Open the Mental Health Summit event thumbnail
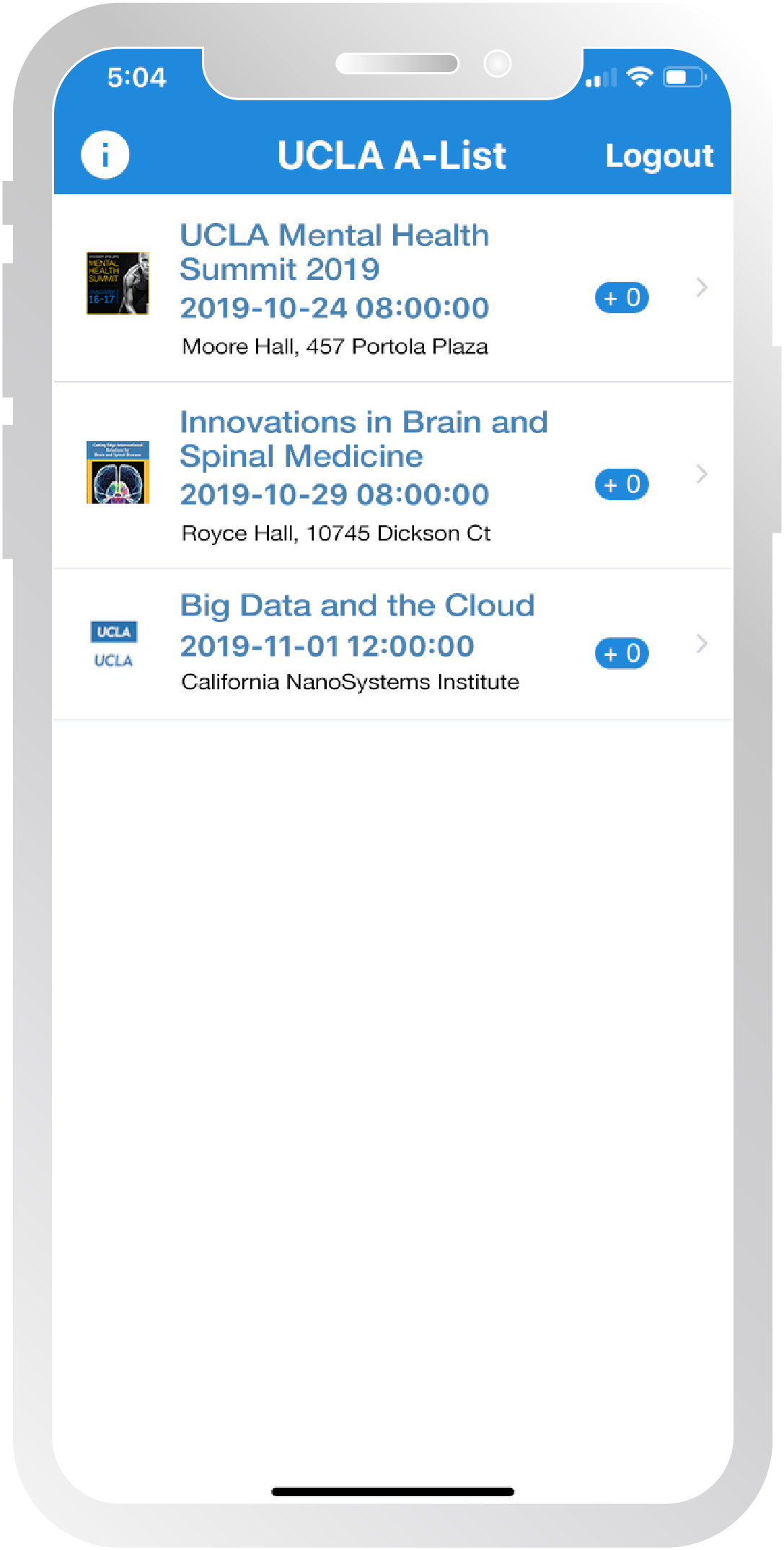Image resolution: width=784 pixels, height=1550 pixels. click(x=118, y=283)
